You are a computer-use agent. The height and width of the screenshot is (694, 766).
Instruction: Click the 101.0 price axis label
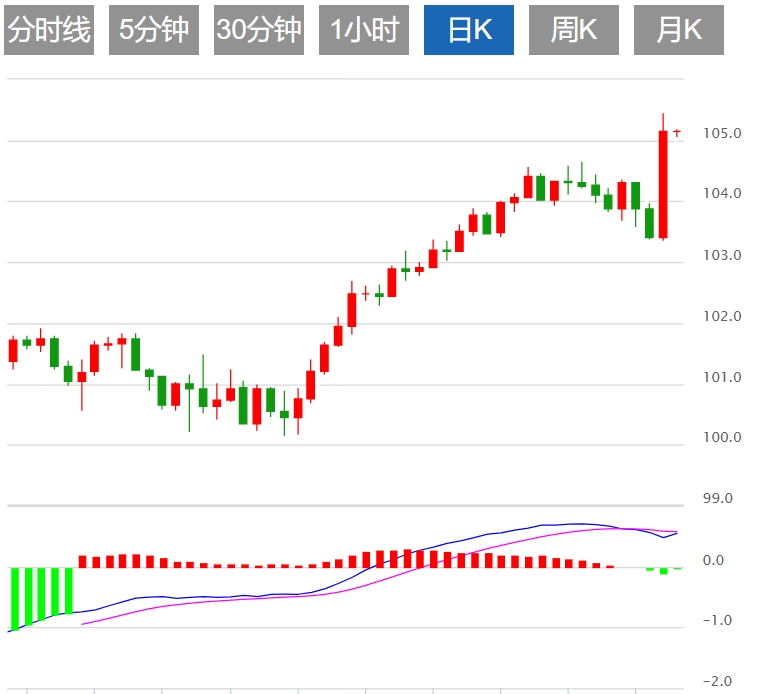pos(720,378)
